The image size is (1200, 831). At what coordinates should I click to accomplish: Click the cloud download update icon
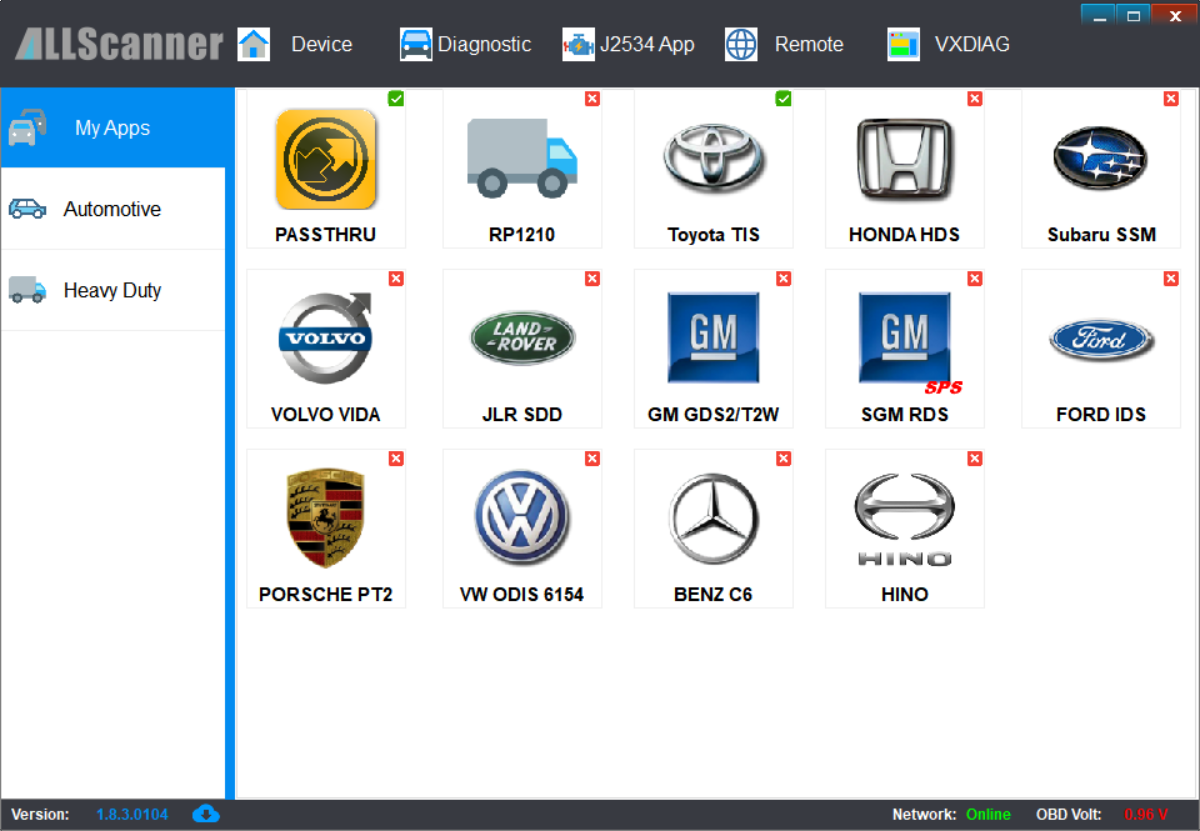coord(205,813)
